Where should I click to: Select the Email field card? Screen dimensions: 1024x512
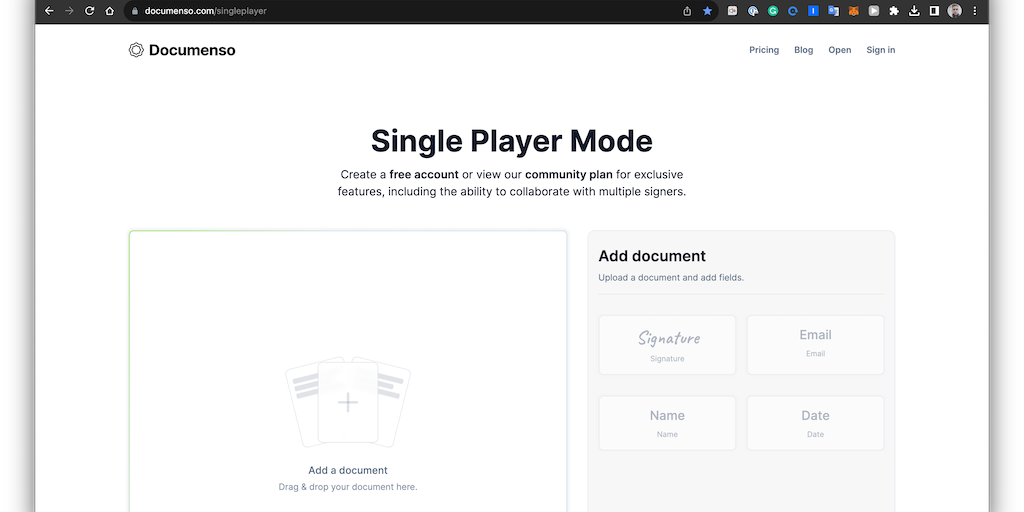[x=816, y=345]
